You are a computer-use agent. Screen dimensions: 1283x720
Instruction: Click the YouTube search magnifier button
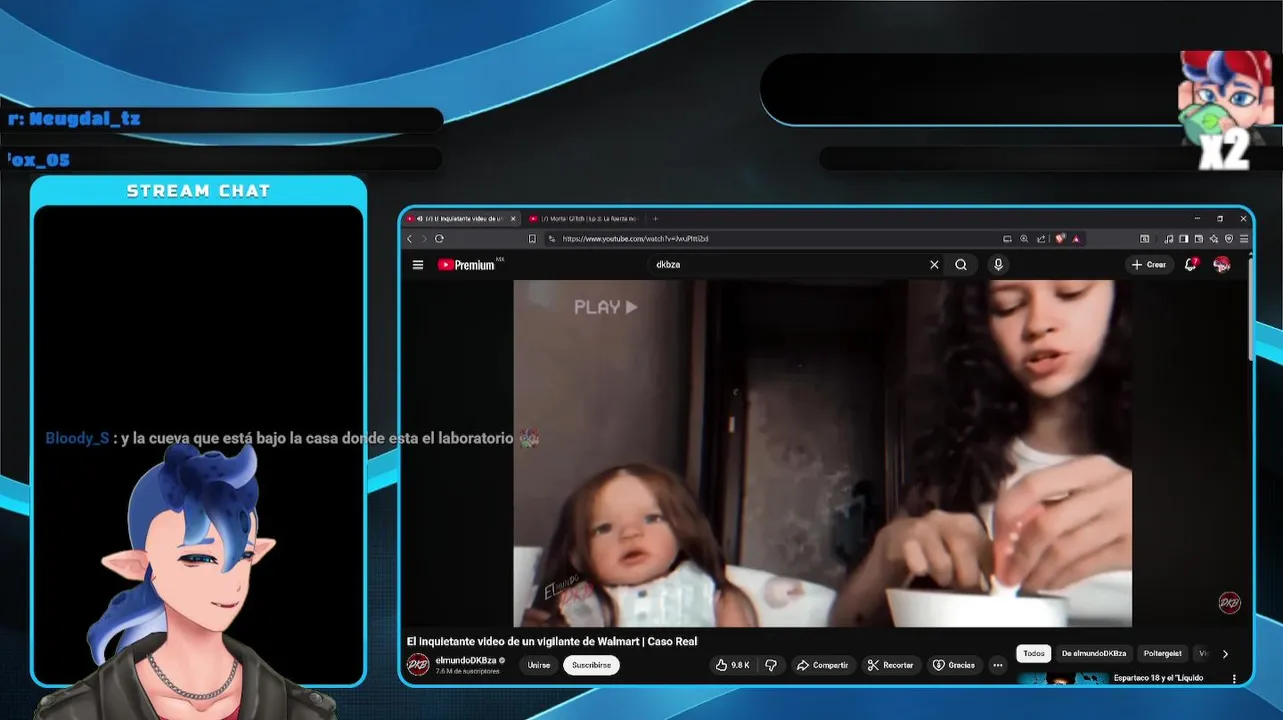pos(961,265)
